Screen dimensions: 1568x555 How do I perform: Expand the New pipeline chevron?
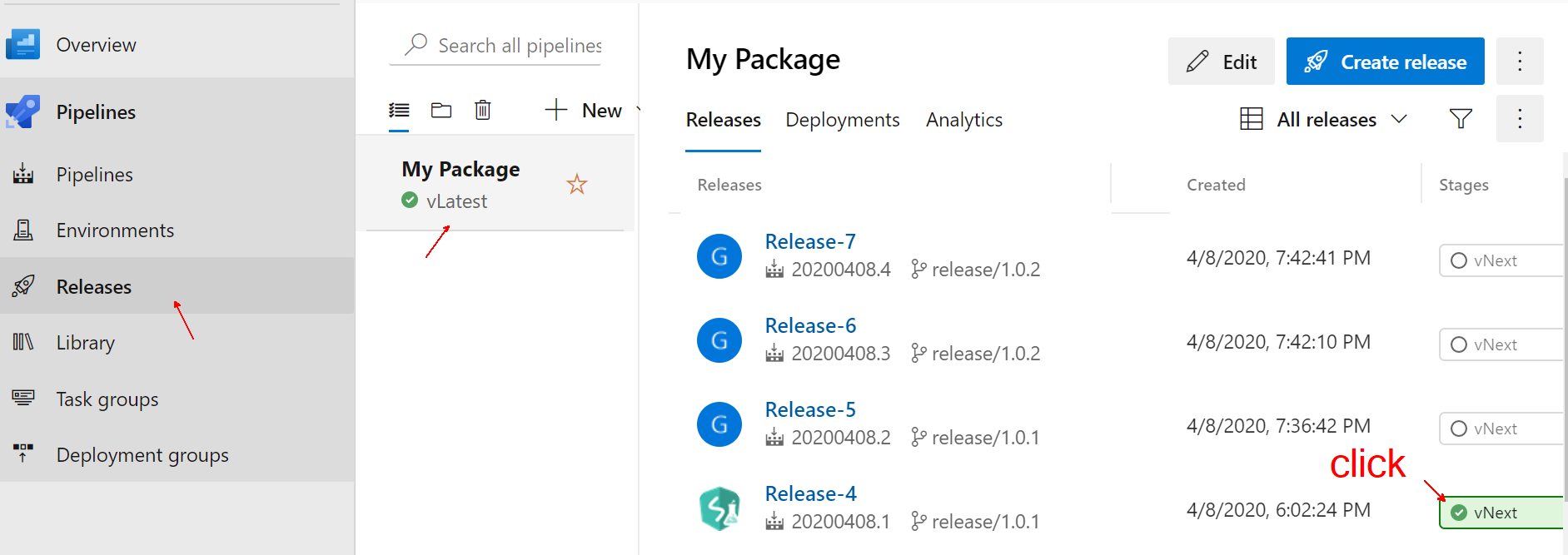coord(638,109)
